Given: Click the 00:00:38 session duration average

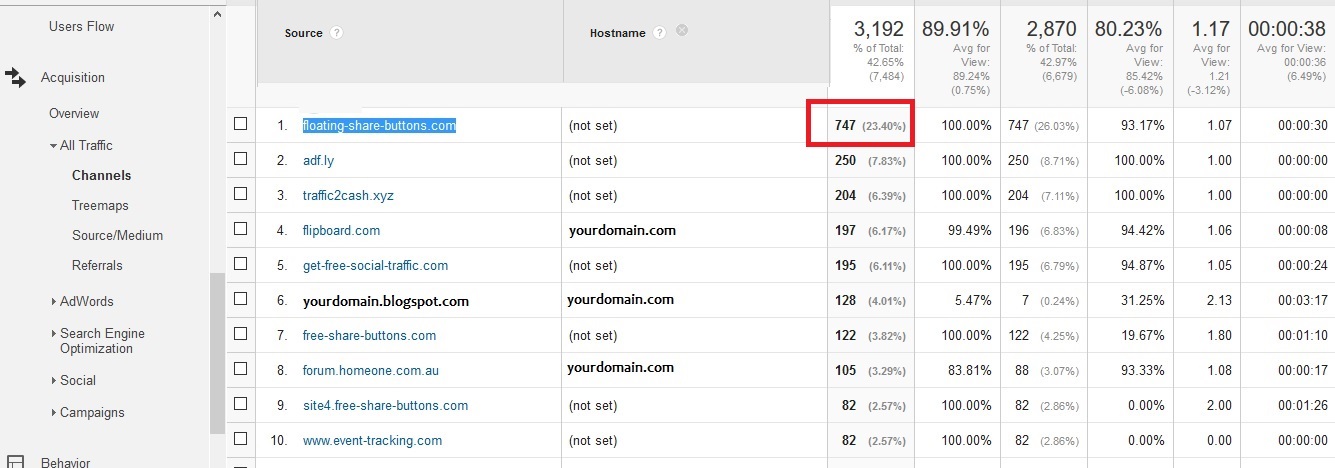Looking at the screenshot, I should click(1287, 30).
